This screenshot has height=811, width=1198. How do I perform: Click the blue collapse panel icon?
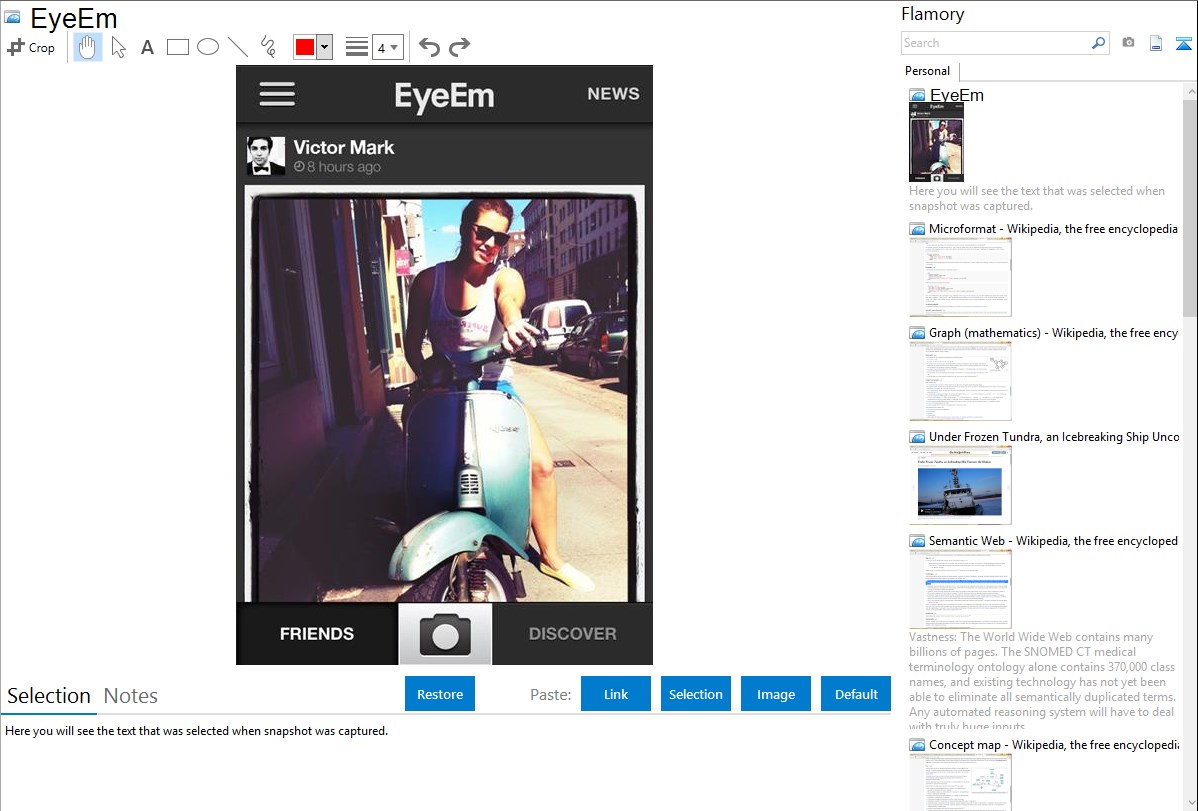pyautogui.click(x=1183, y=44)
